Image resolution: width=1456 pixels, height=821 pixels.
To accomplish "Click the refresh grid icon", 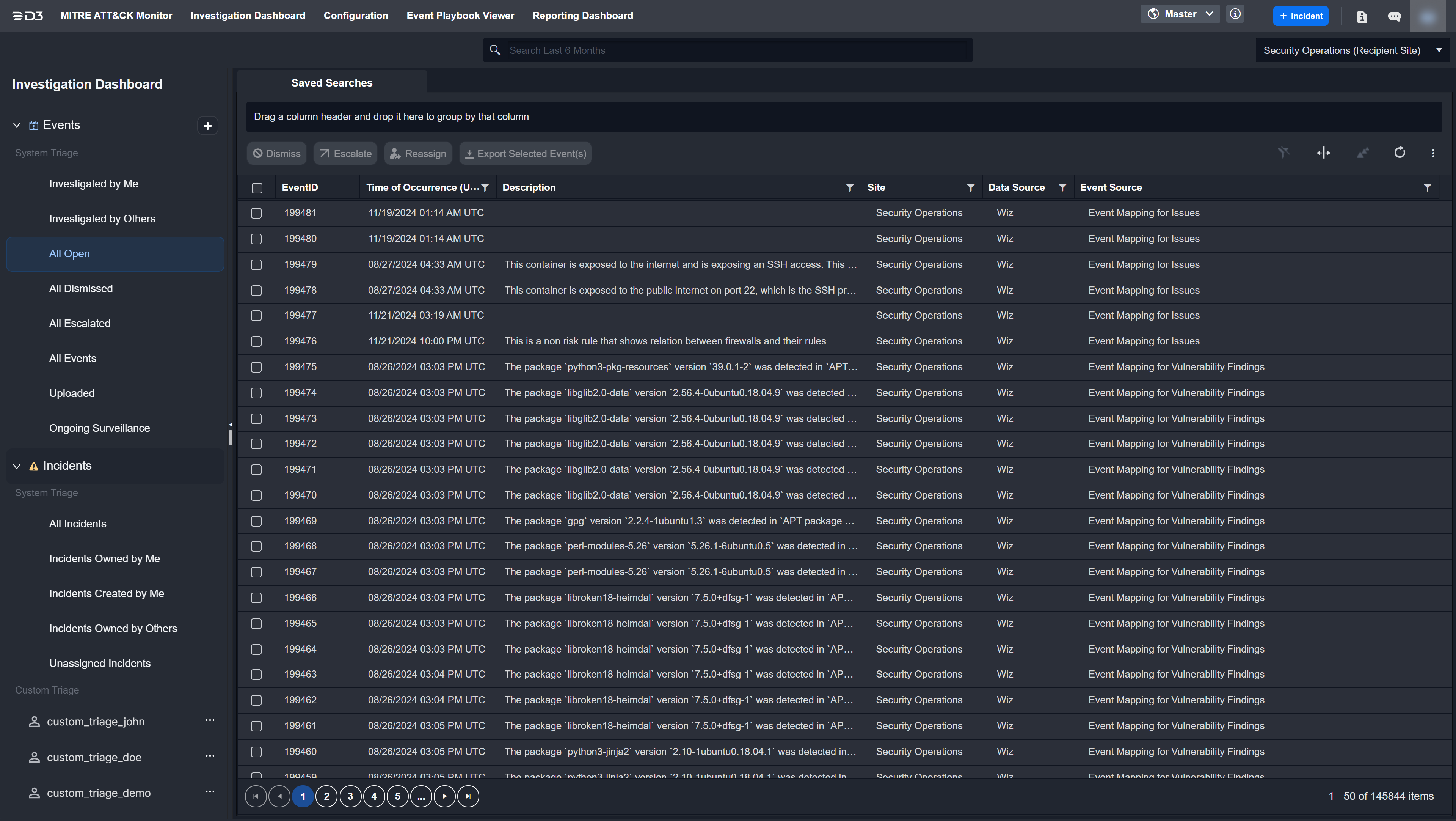I will (1400, 153).
